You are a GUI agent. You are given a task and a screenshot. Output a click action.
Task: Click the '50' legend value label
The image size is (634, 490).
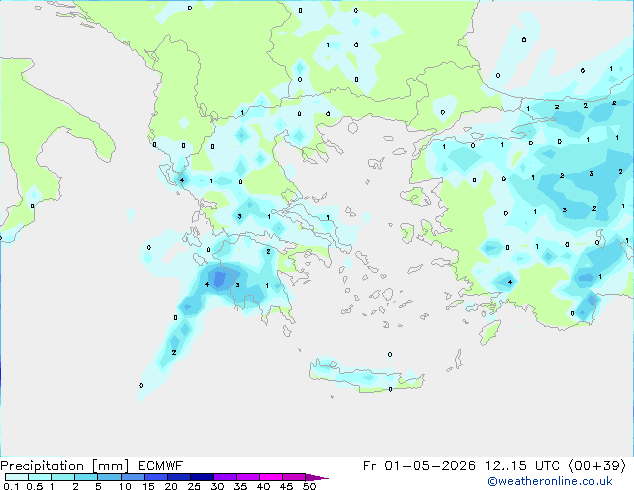(x=309, y=486)
